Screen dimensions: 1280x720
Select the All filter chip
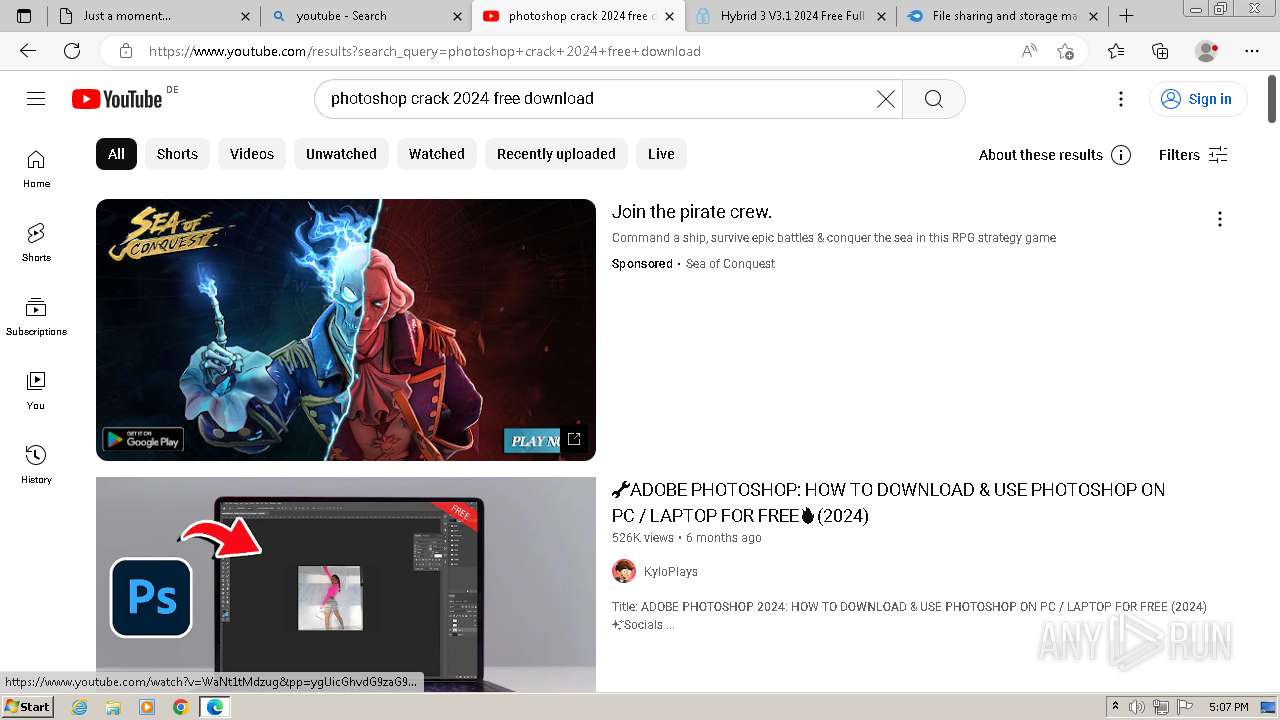coord(116,154)
